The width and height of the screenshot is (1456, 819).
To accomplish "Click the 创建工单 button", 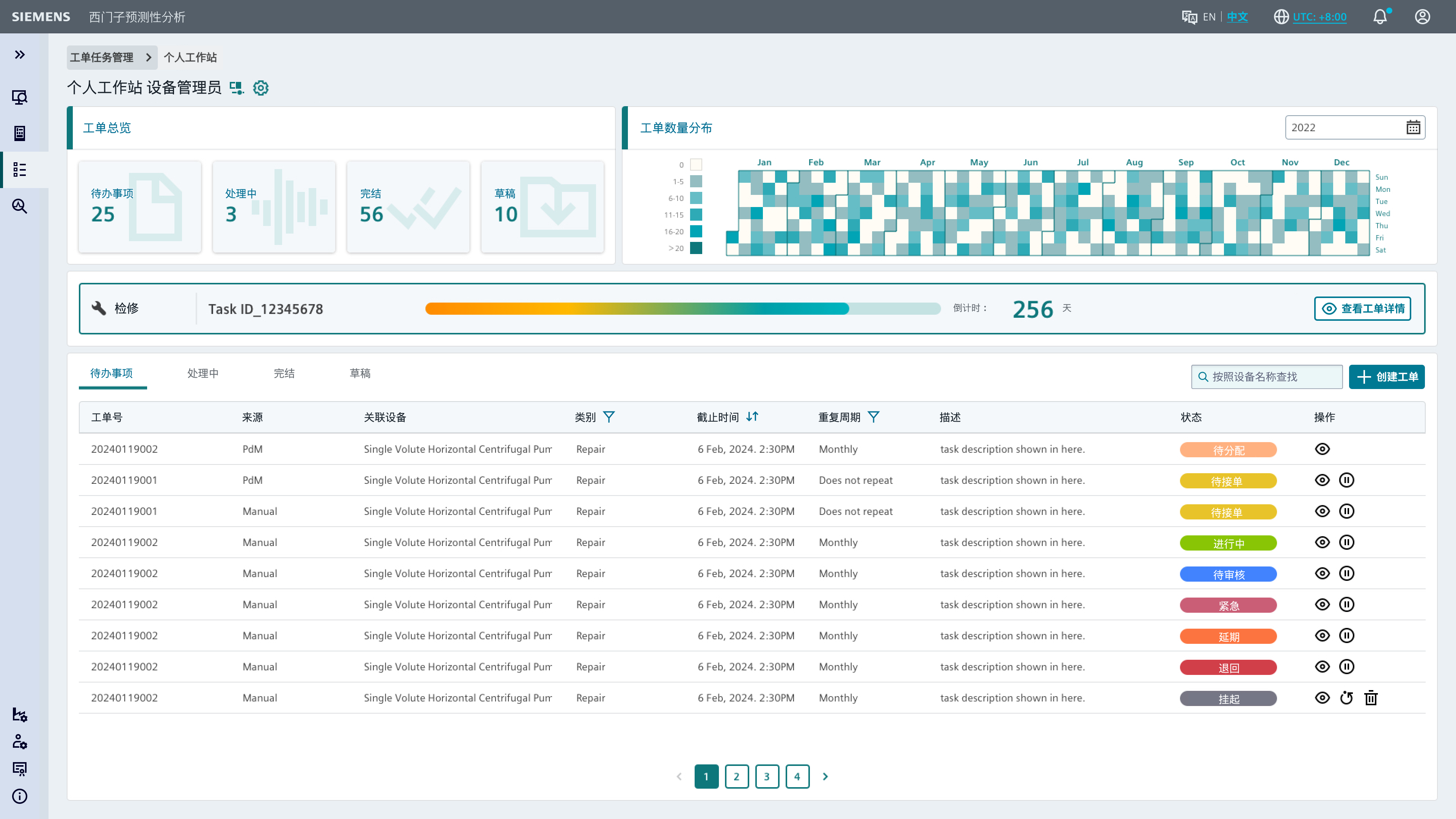I will pos(1387,377).
